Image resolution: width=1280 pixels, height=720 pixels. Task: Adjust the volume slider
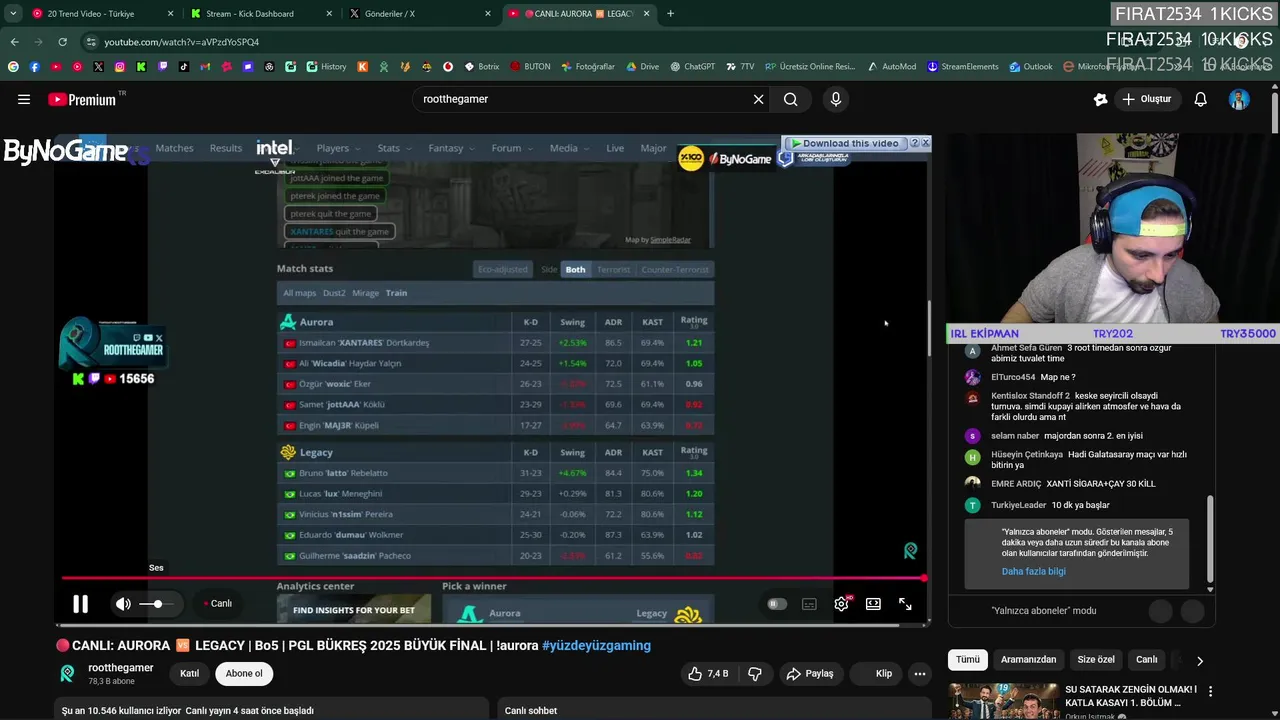pos(157,604)
